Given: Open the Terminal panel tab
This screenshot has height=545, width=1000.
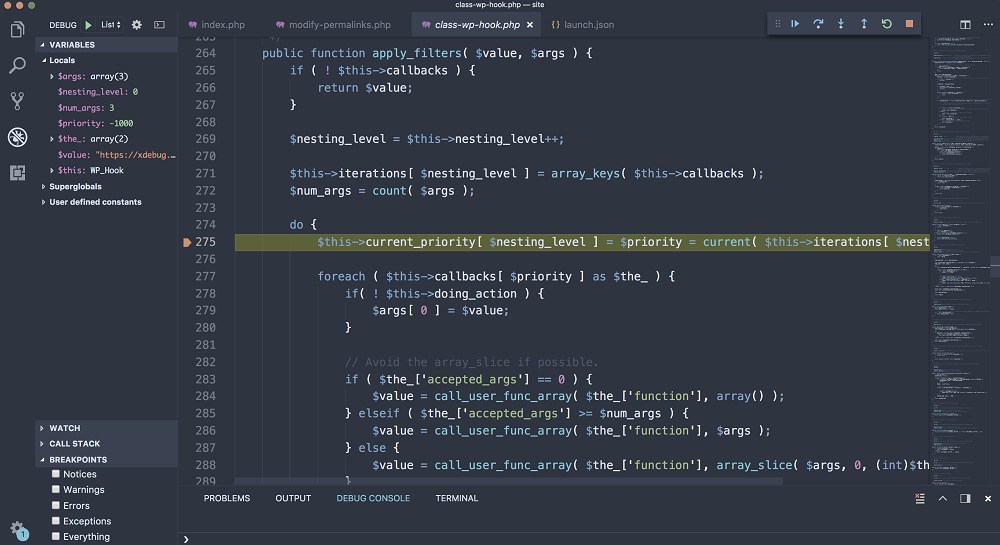Looking at the screenshot, I should [x=456, y=498].
